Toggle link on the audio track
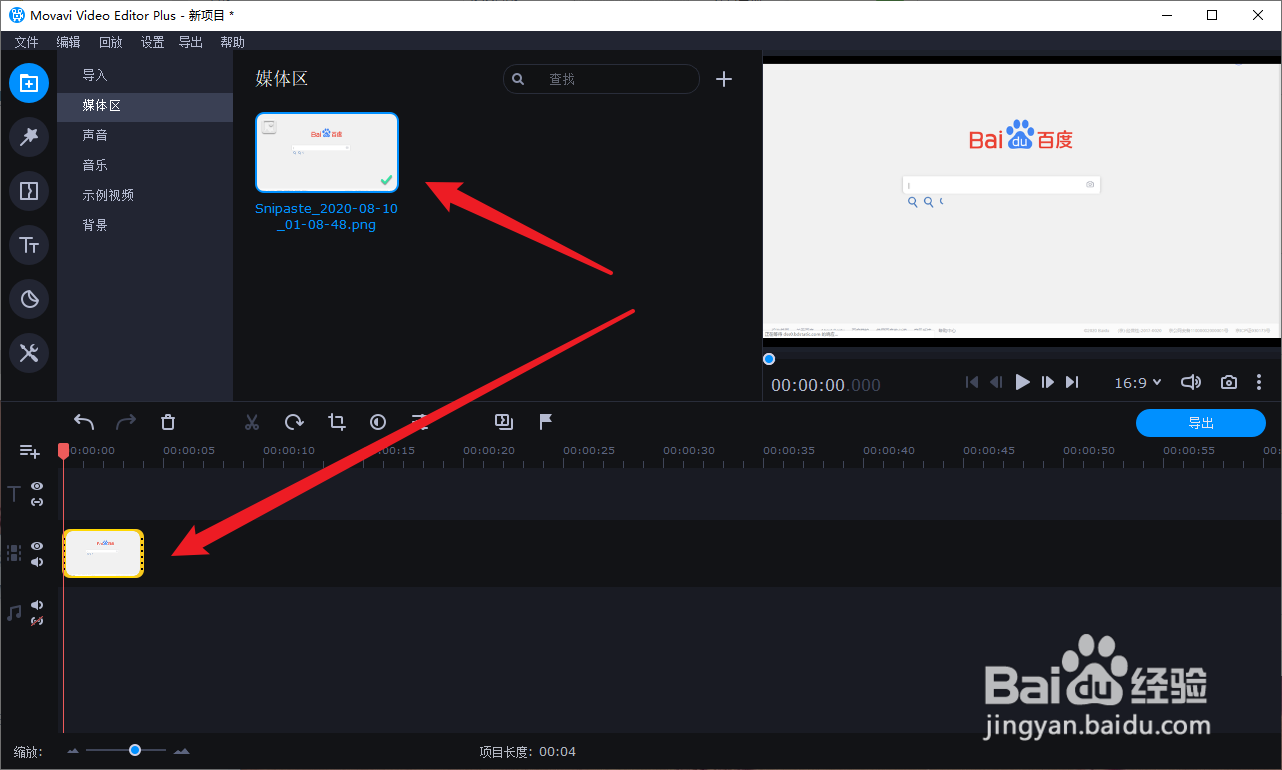Viewport: 1282px width, 770px height. (37, 621)
